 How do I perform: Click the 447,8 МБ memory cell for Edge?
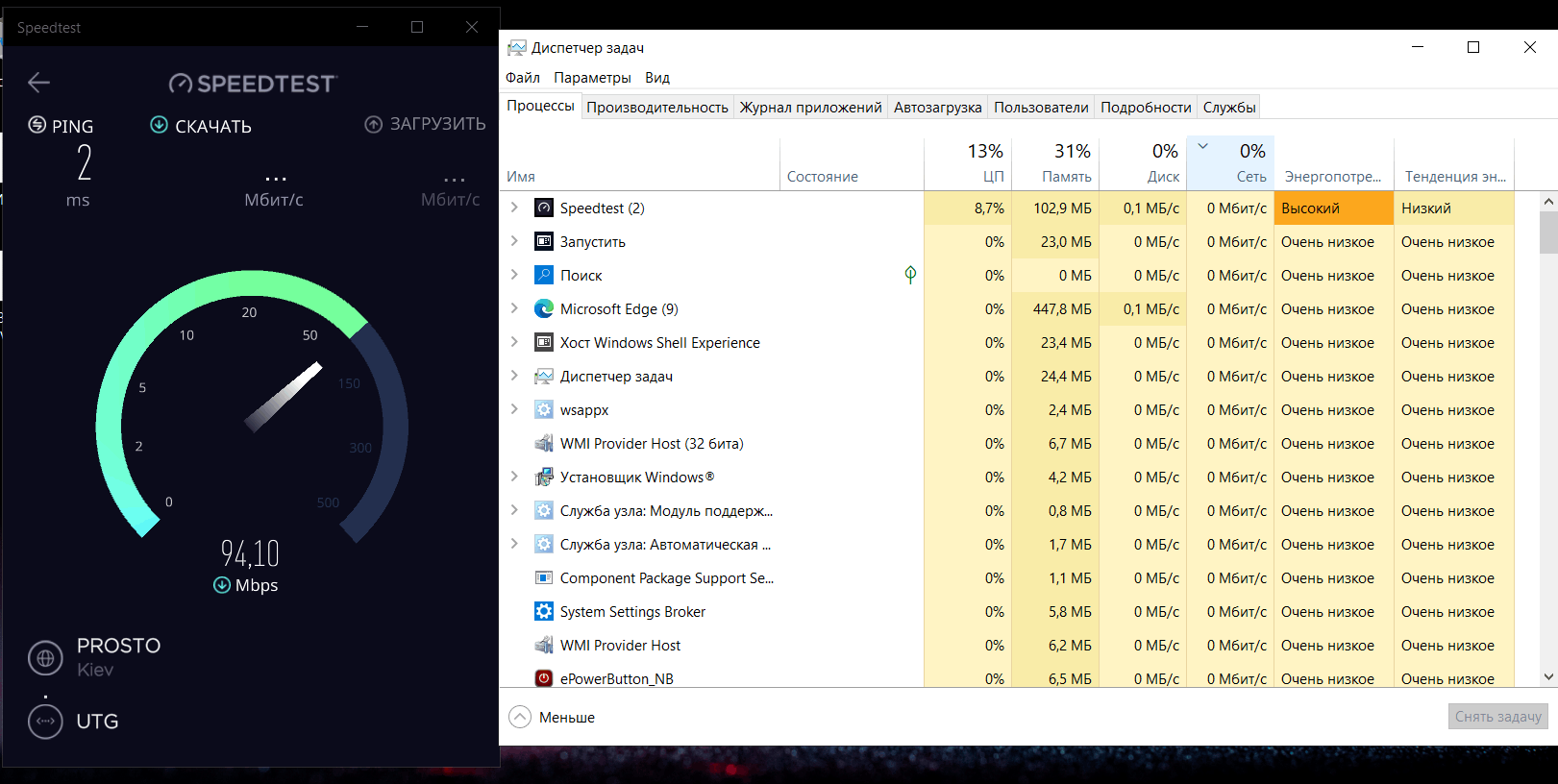[x=1055, y=308]
